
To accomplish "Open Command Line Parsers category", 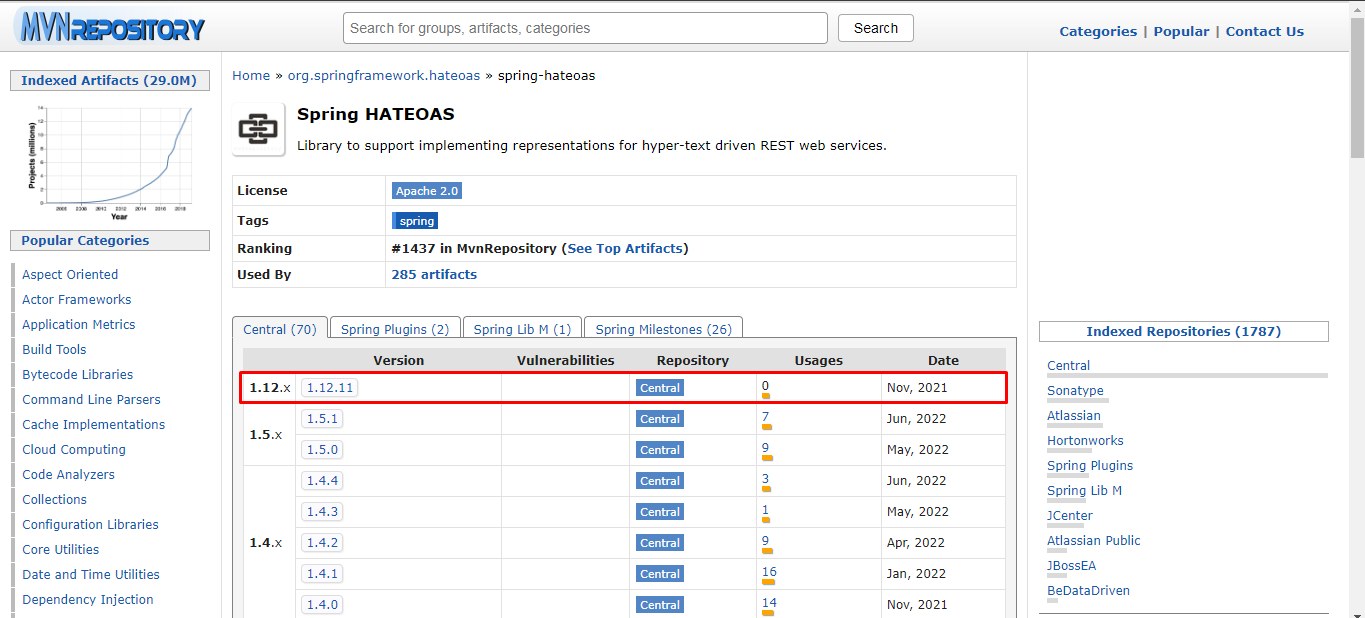I will [x=91, y=400].
